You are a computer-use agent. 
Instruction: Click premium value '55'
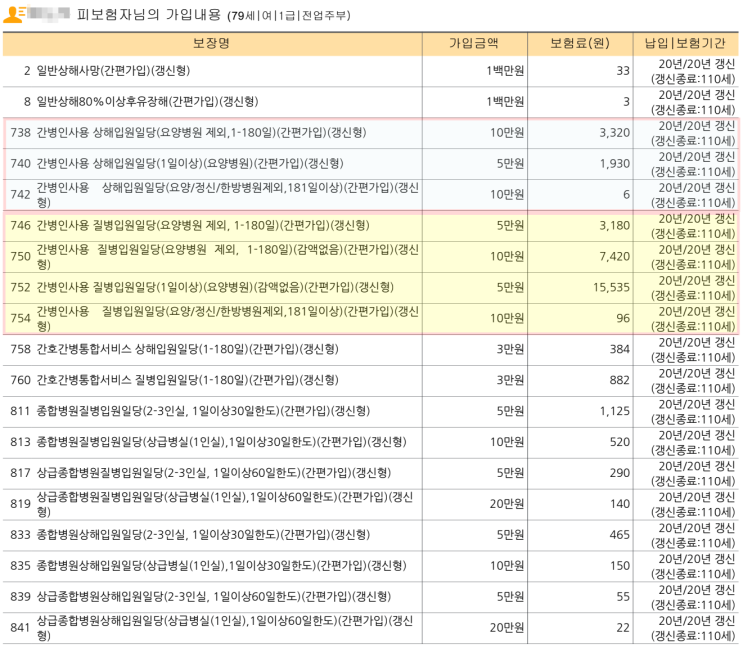point(623,597)
